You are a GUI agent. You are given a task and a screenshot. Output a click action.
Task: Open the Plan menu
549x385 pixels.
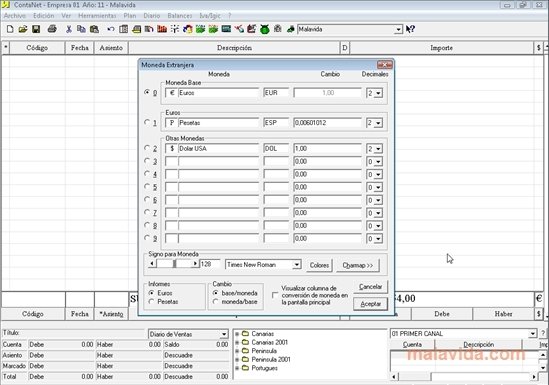130,16
